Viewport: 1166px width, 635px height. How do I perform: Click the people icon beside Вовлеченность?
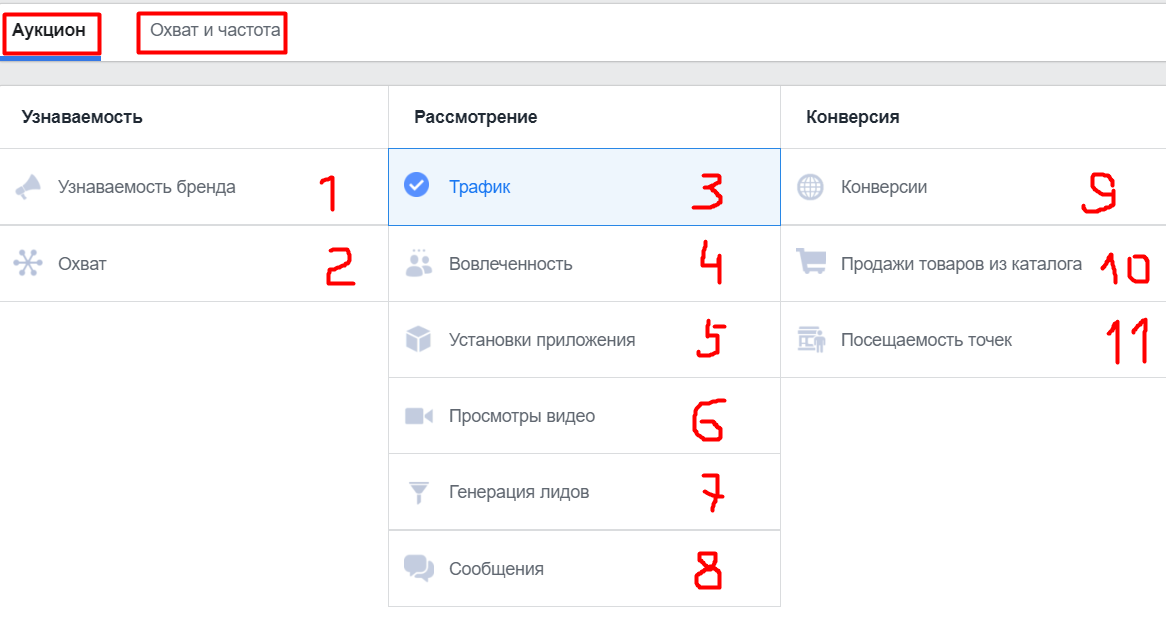(x=418, y=264)
